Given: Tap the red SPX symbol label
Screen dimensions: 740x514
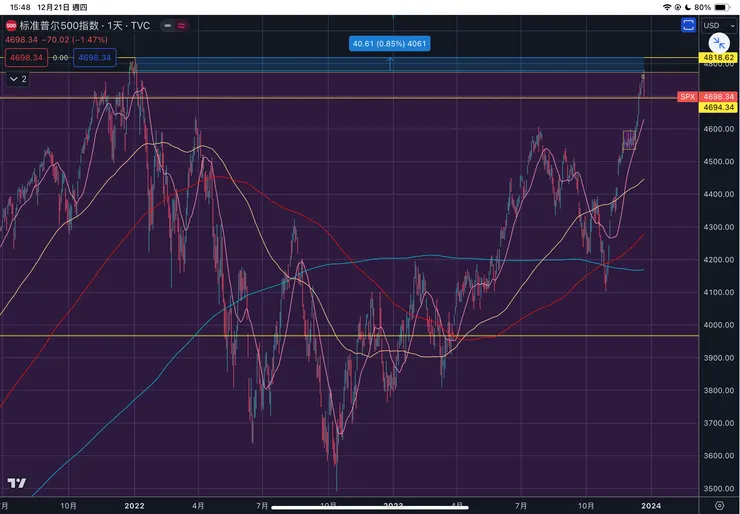Looking at the screenshot, I should click(x=687, y=96).
